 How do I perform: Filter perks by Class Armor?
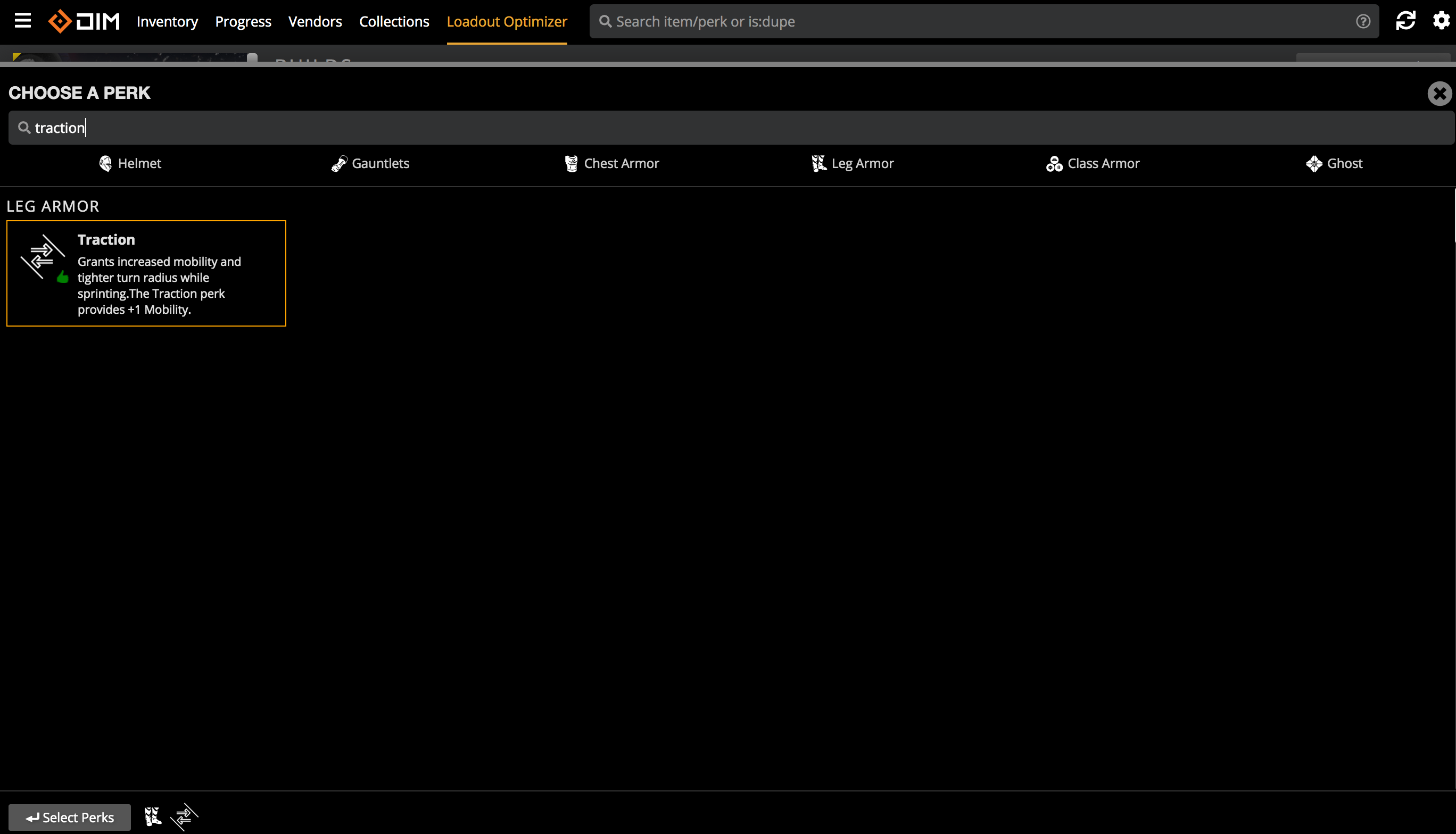[x=1093, y=163]
